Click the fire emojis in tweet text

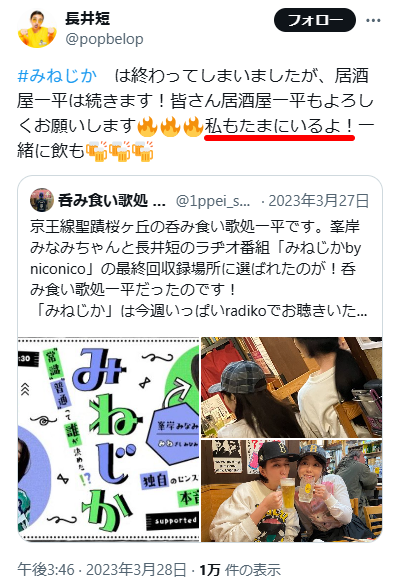click(171, 126)
